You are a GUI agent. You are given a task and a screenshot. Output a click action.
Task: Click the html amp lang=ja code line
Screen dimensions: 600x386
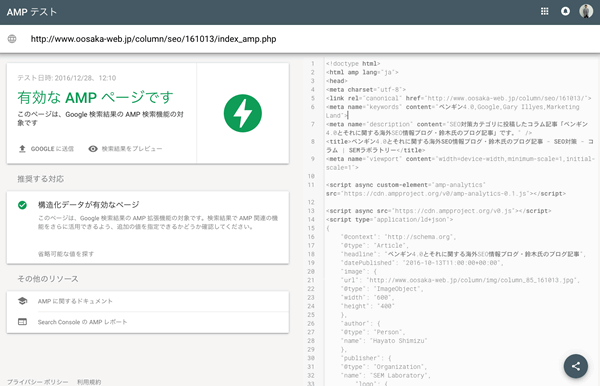click(x=362, y=72)
